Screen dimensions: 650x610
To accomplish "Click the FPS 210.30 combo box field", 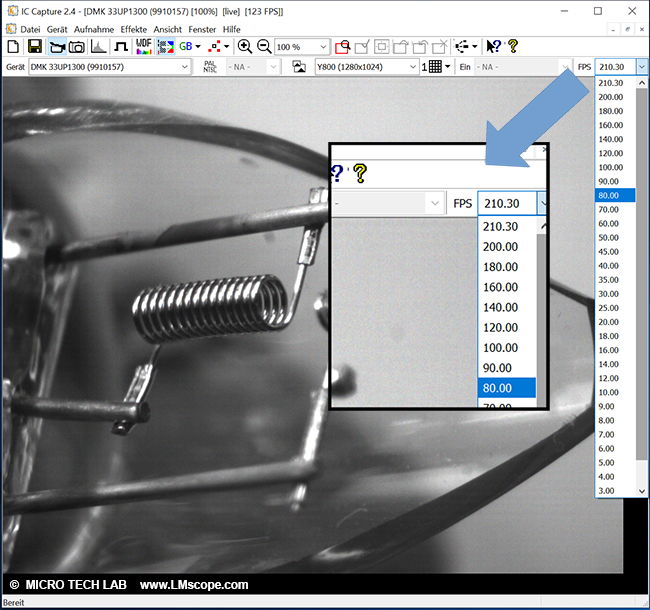I will click(x=613, y=67).
